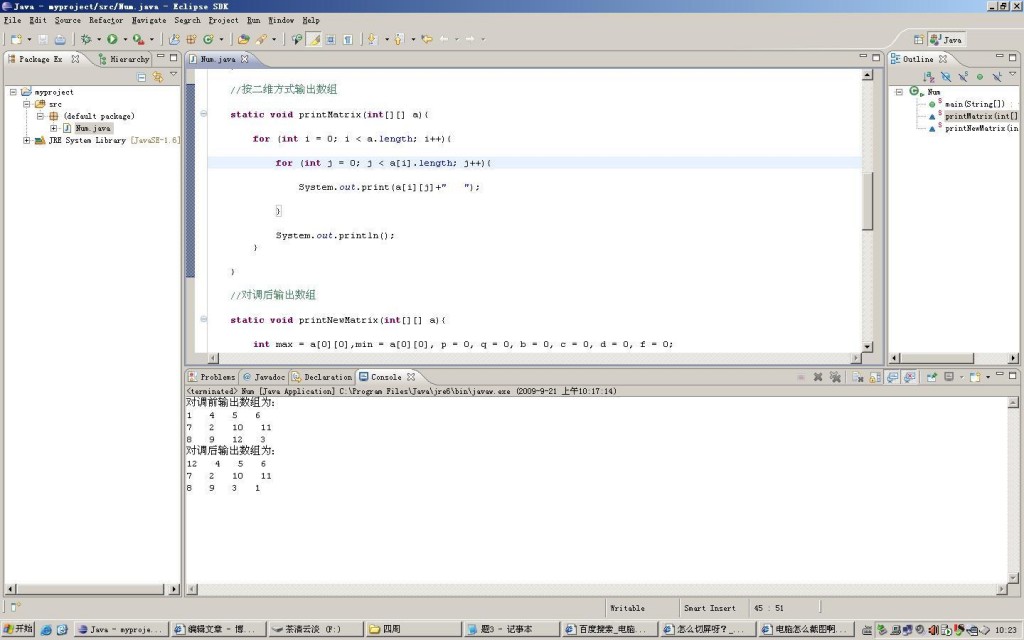Collapse the myproject tree node
Viewport: 1024px width, 640px height.
13,92
